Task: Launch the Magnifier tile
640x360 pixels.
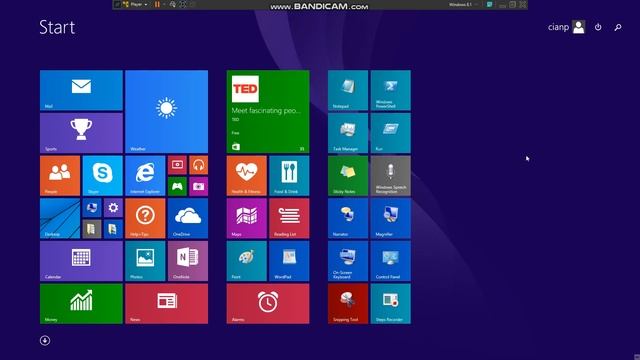Action: click(x=391, y=218)
